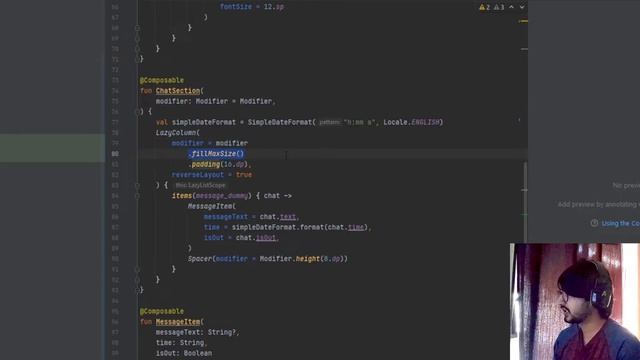Open the yellow warnings count indicator
640x360 pixels.
(484, 7)
